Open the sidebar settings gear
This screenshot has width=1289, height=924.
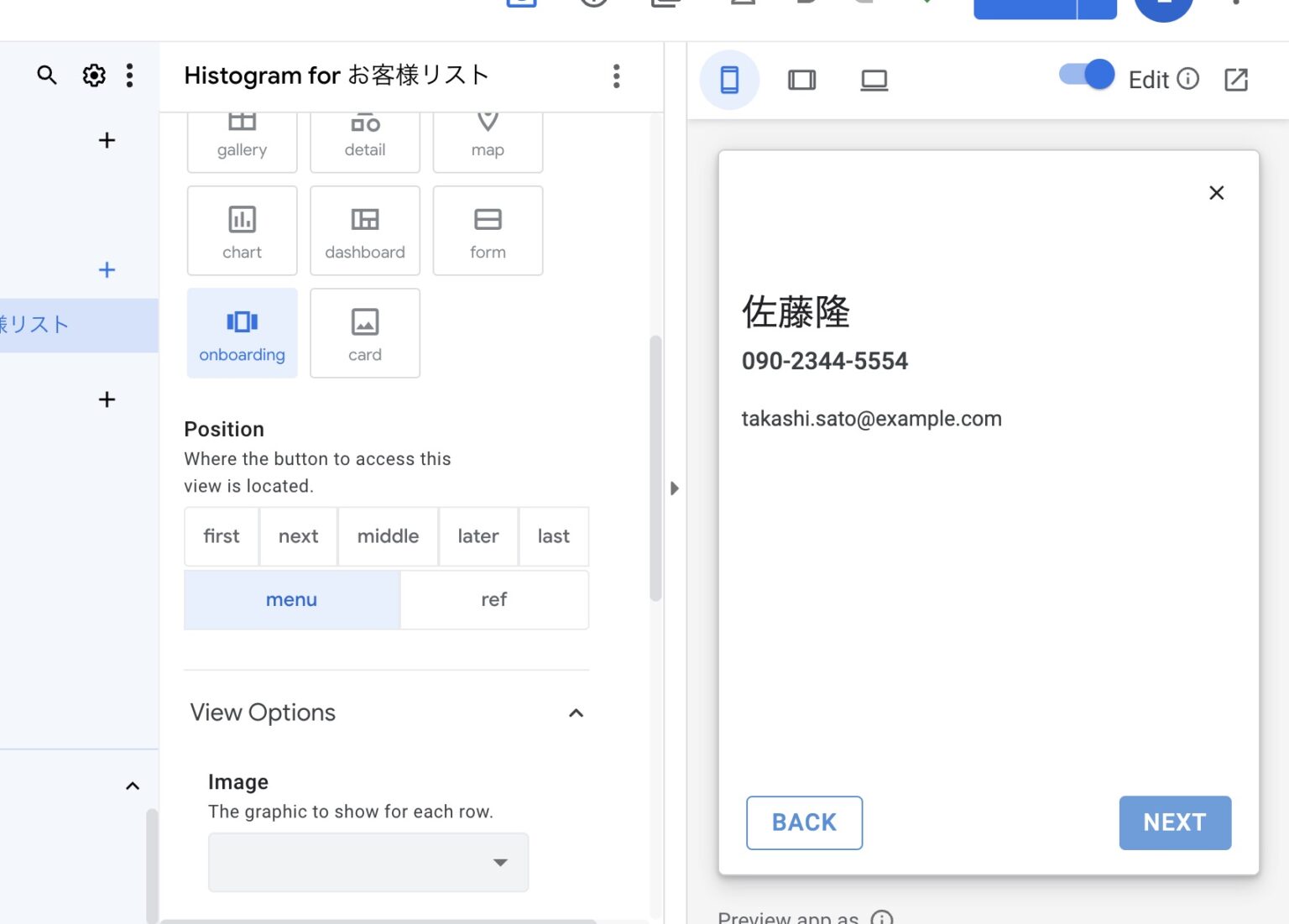tap(94, 76)
